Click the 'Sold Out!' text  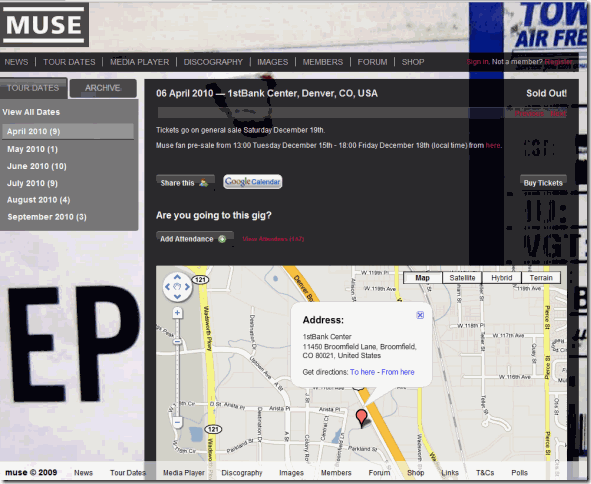546,93
